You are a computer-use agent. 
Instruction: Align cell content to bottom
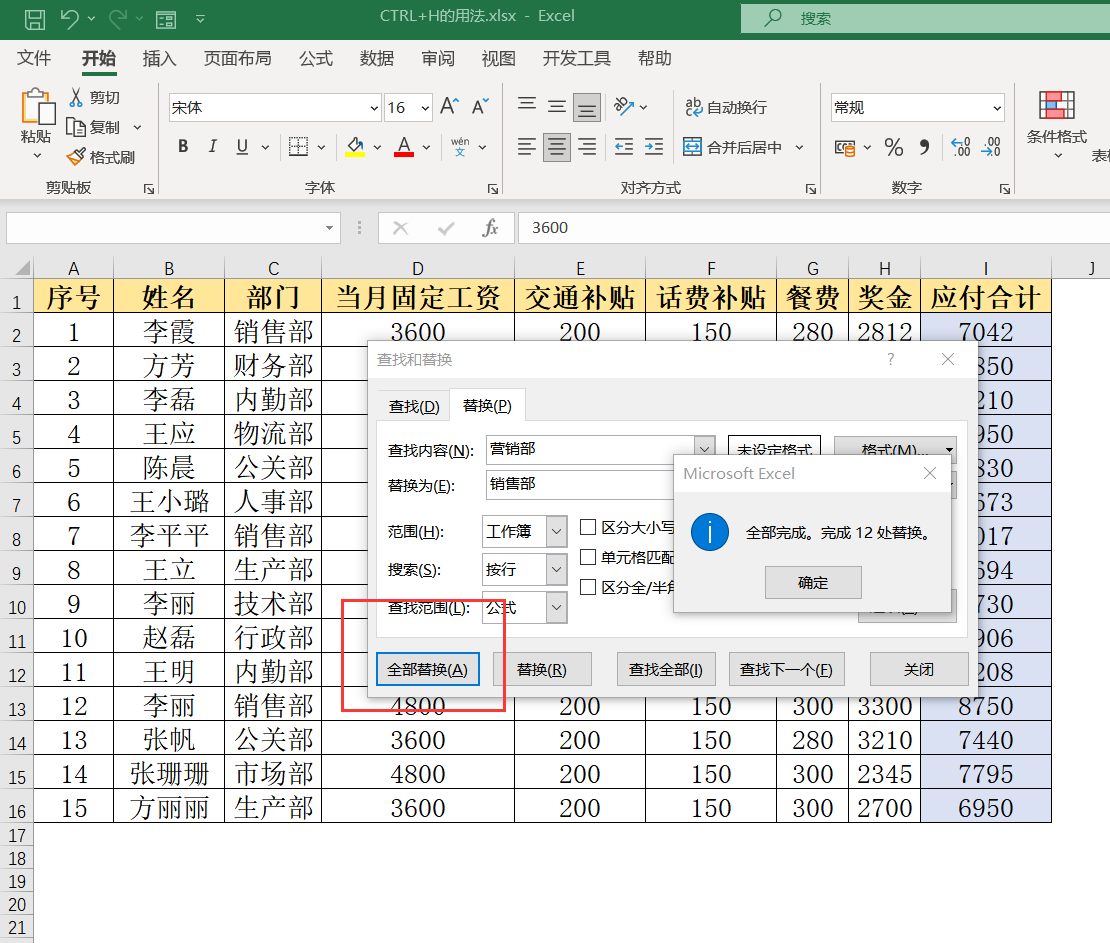[587, 107]
